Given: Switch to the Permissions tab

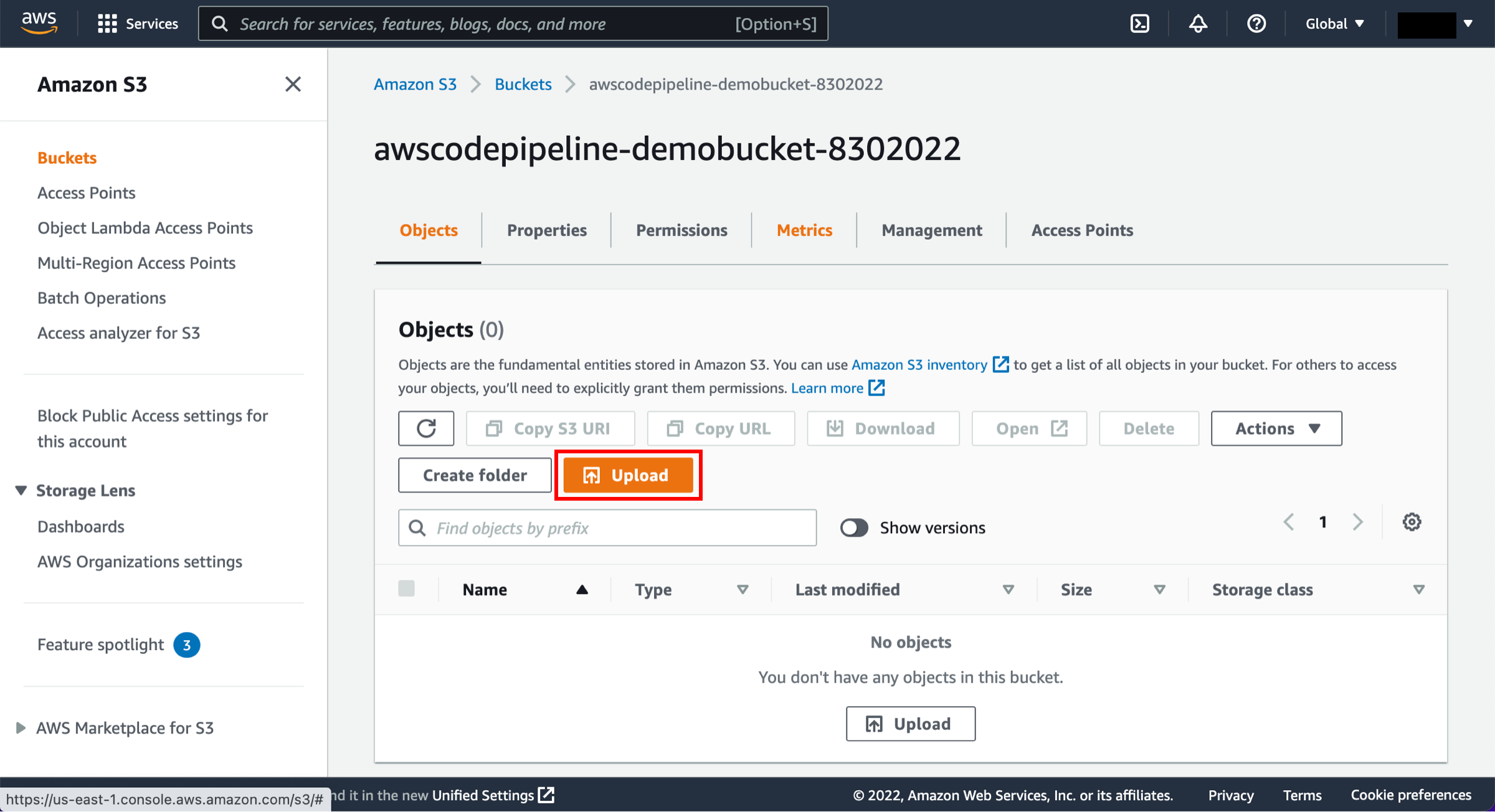Looking at the screenshot, I should pos(681,230).
